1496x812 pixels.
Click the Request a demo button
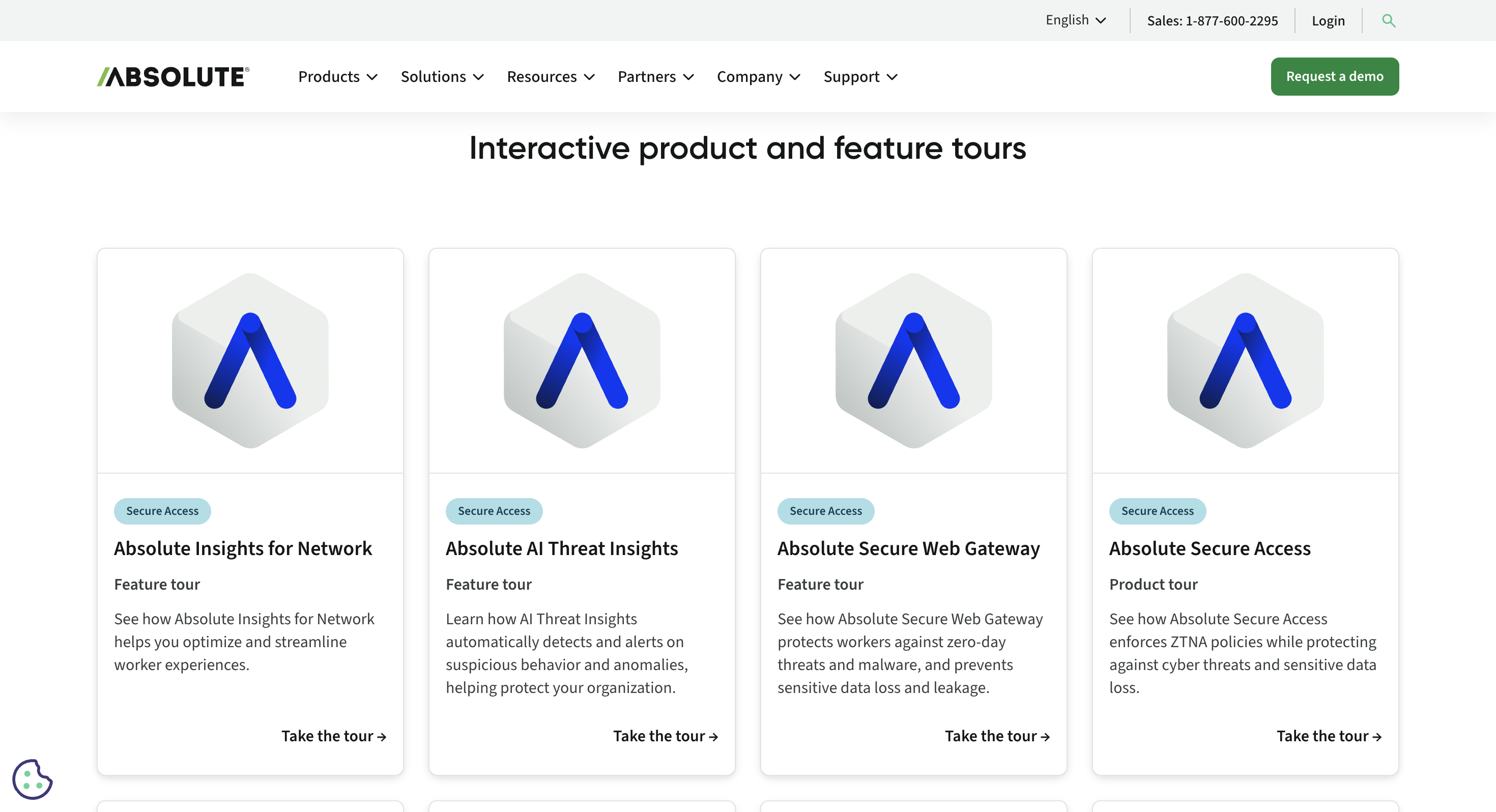(1335, 76)
